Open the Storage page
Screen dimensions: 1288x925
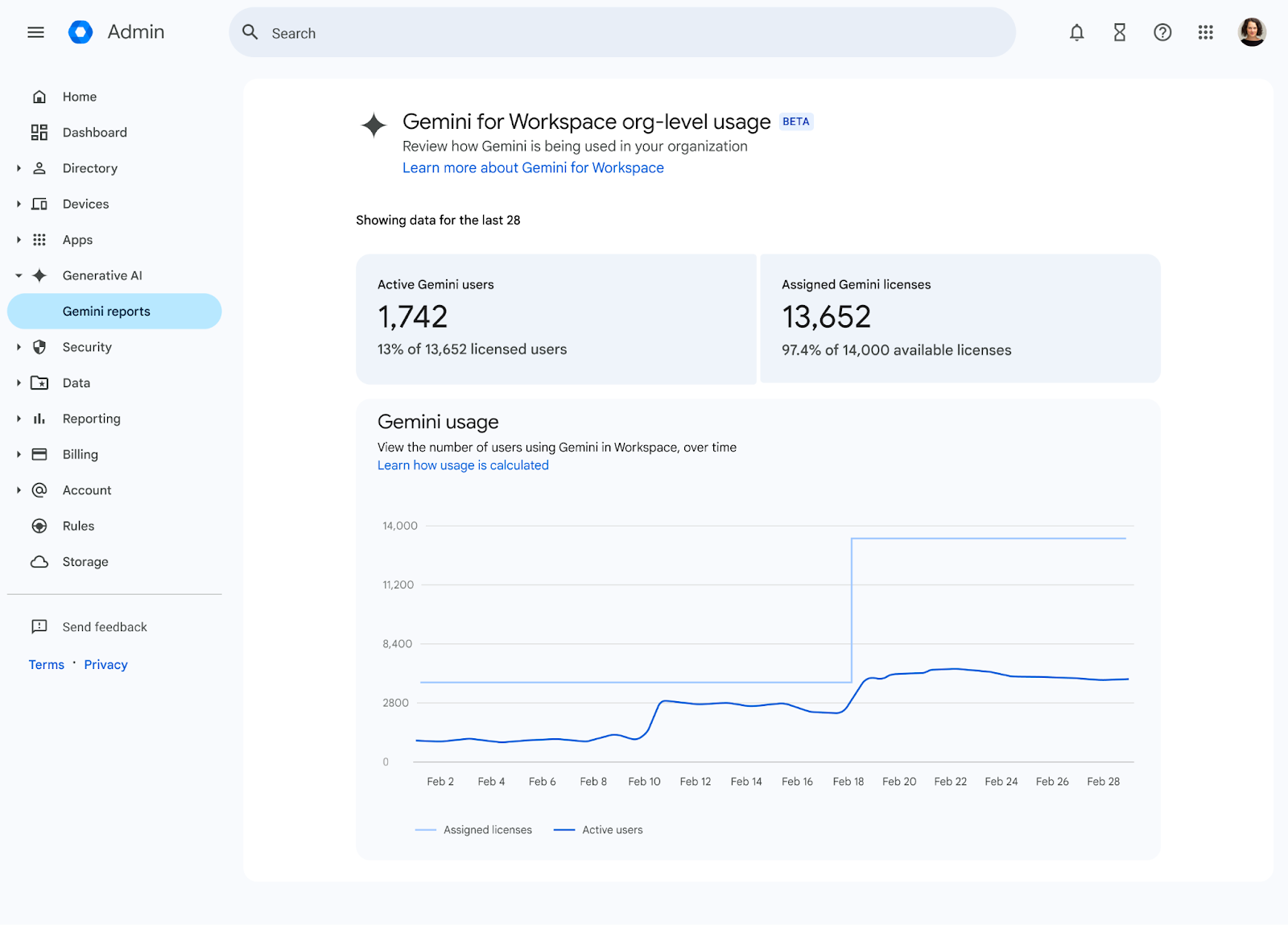(x=85, y=562)
